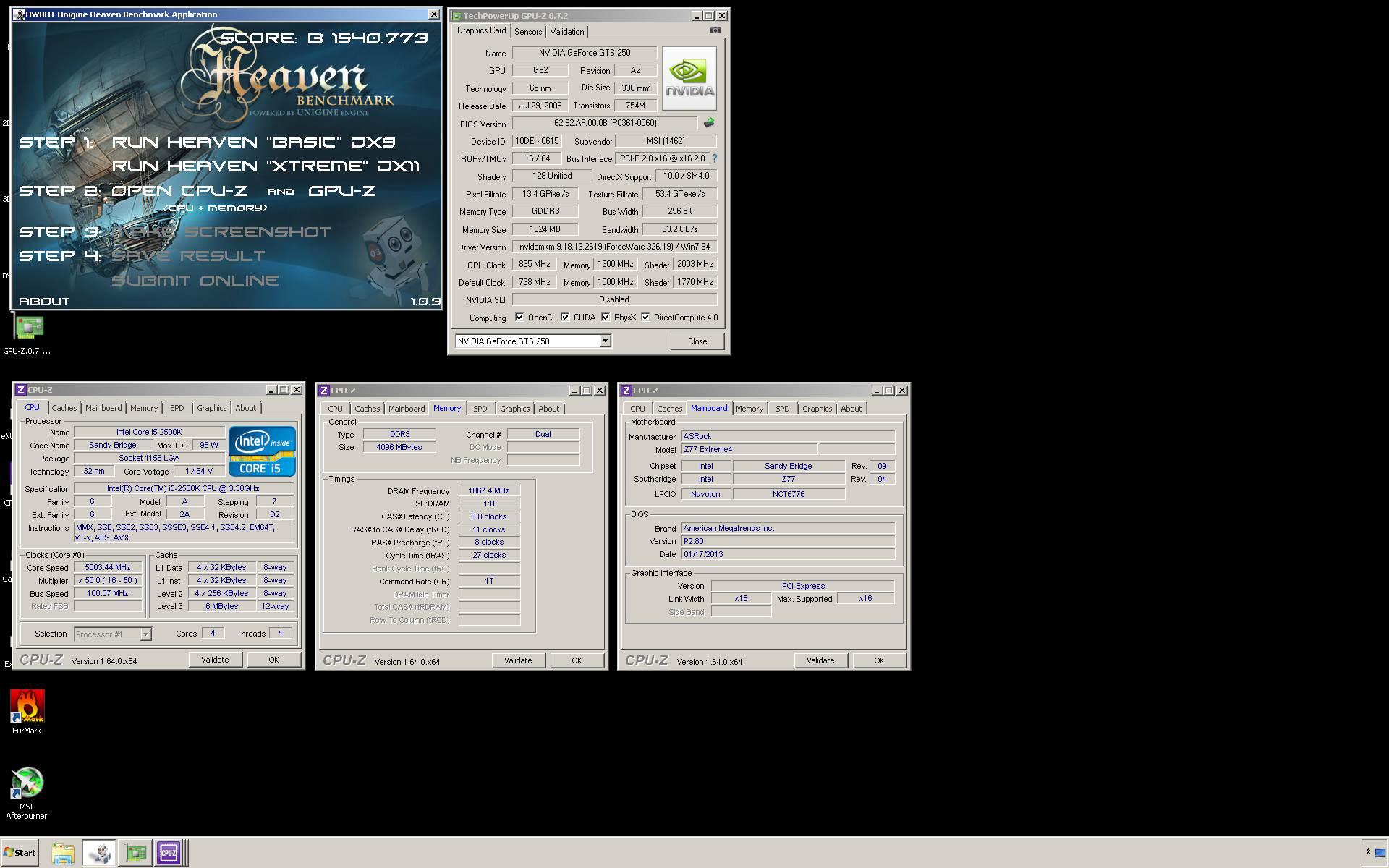The image size is (1389, 868).
Task: Click the motherboard model Z77 Extreme4 field
Action: click(749, 449)
